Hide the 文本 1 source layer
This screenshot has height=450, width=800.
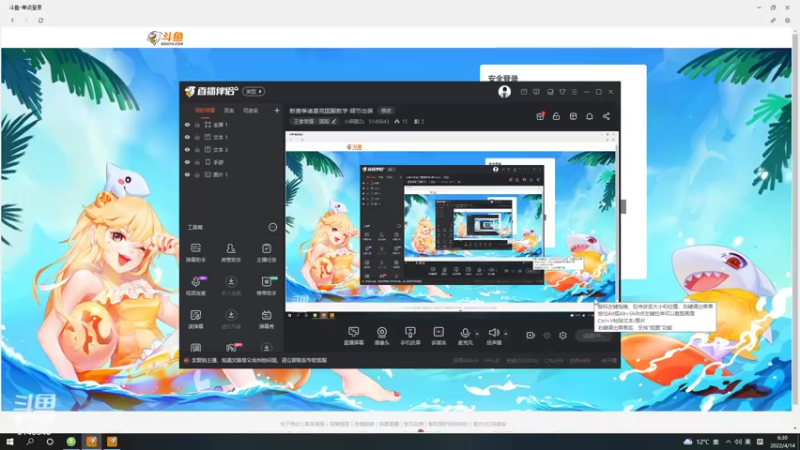pos(187,137)
